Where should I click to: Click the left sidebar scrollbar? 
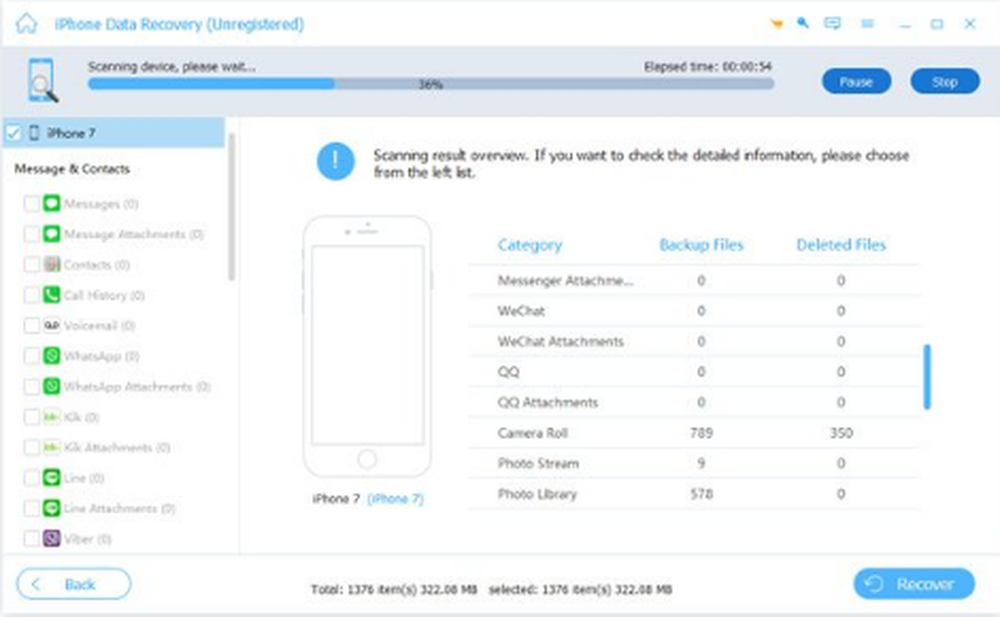click(x=231, y=207)
